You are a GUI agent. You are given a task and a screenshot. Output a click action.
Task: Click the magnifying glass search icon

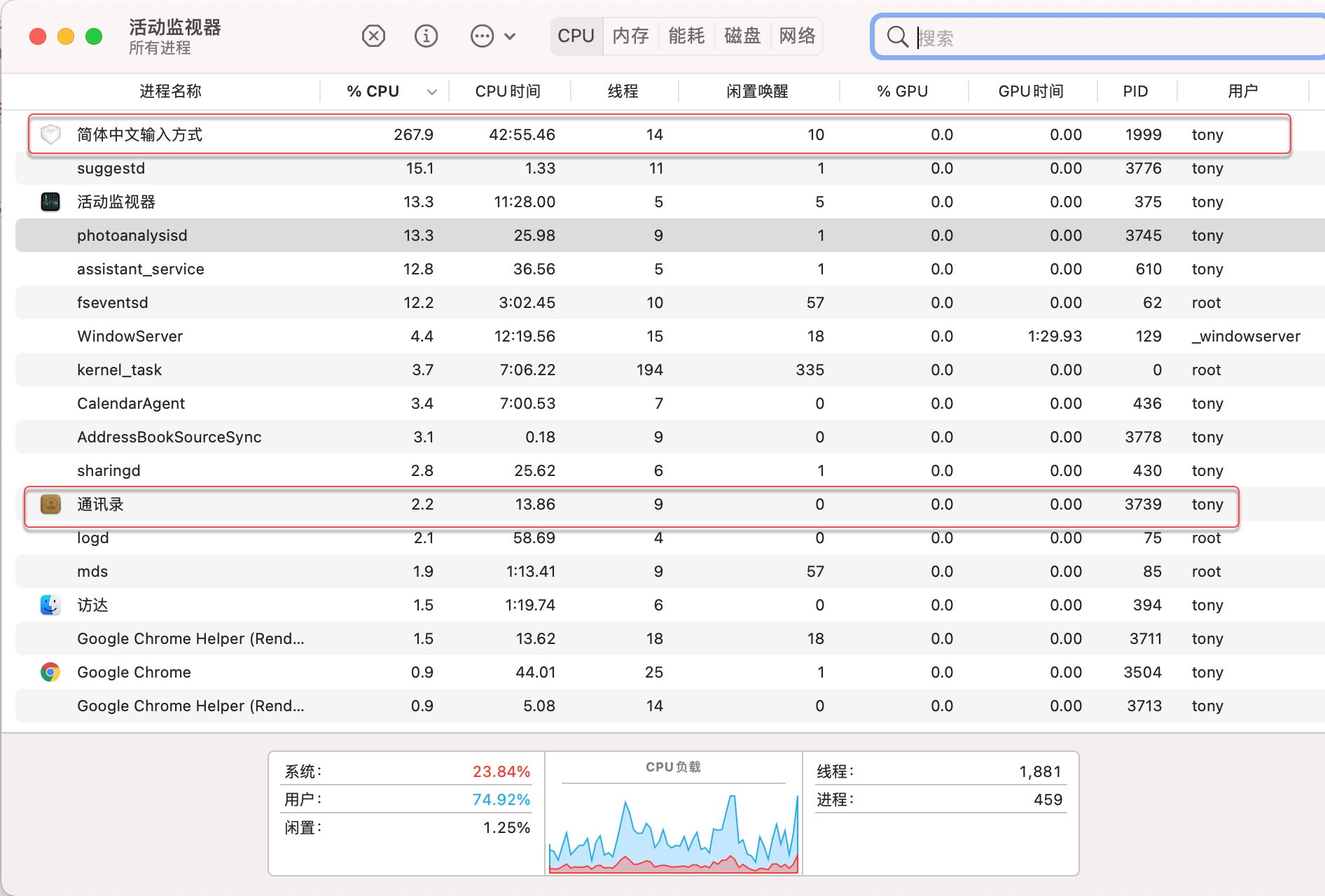[x=897, y=36]
